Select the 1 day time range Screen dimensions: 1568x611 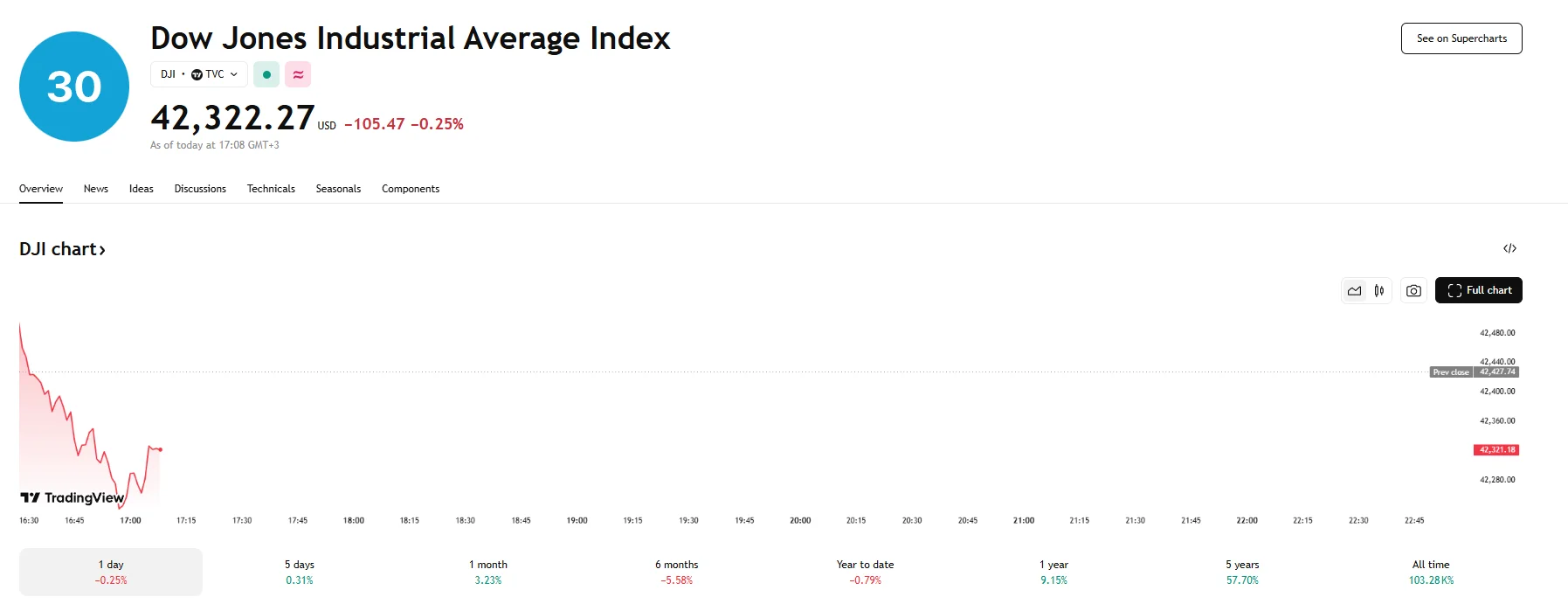(111, 572)
